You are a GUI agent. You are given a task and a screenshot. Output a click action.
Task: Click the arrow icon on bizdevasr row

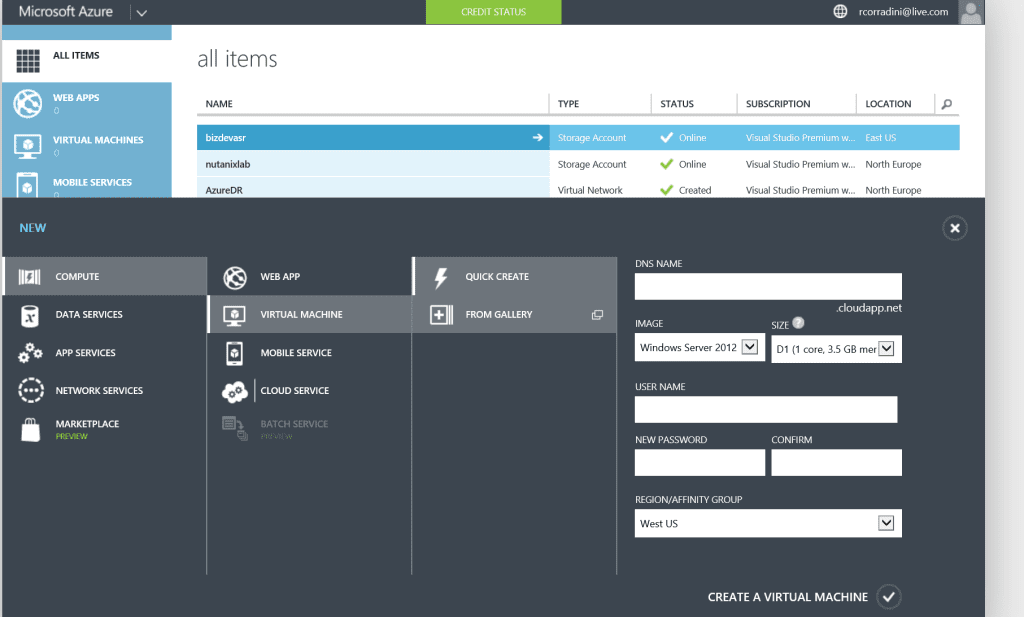coord(537,138)
